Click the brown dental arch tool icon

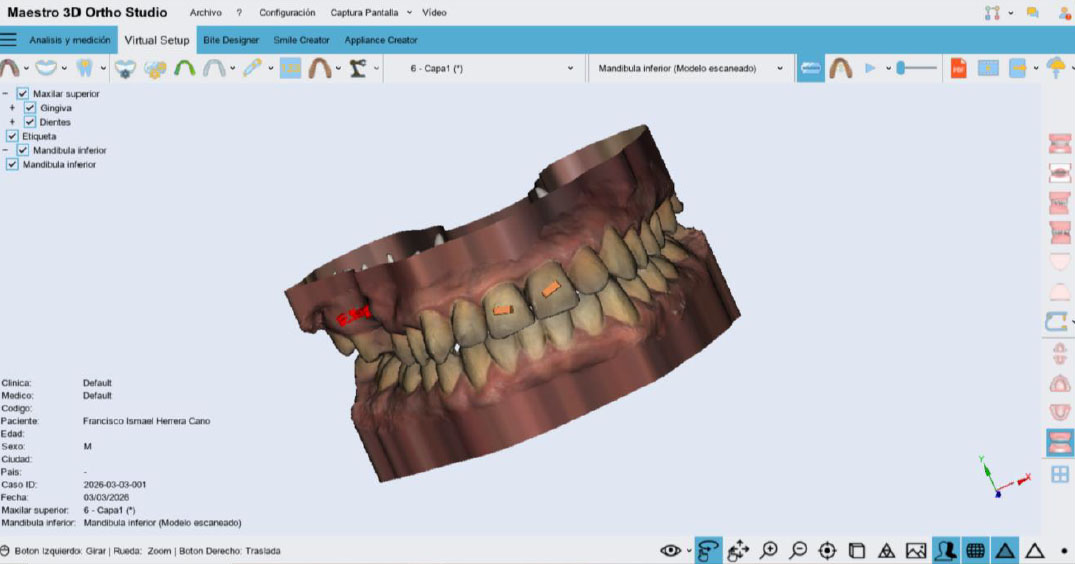(x=10, y=68)
